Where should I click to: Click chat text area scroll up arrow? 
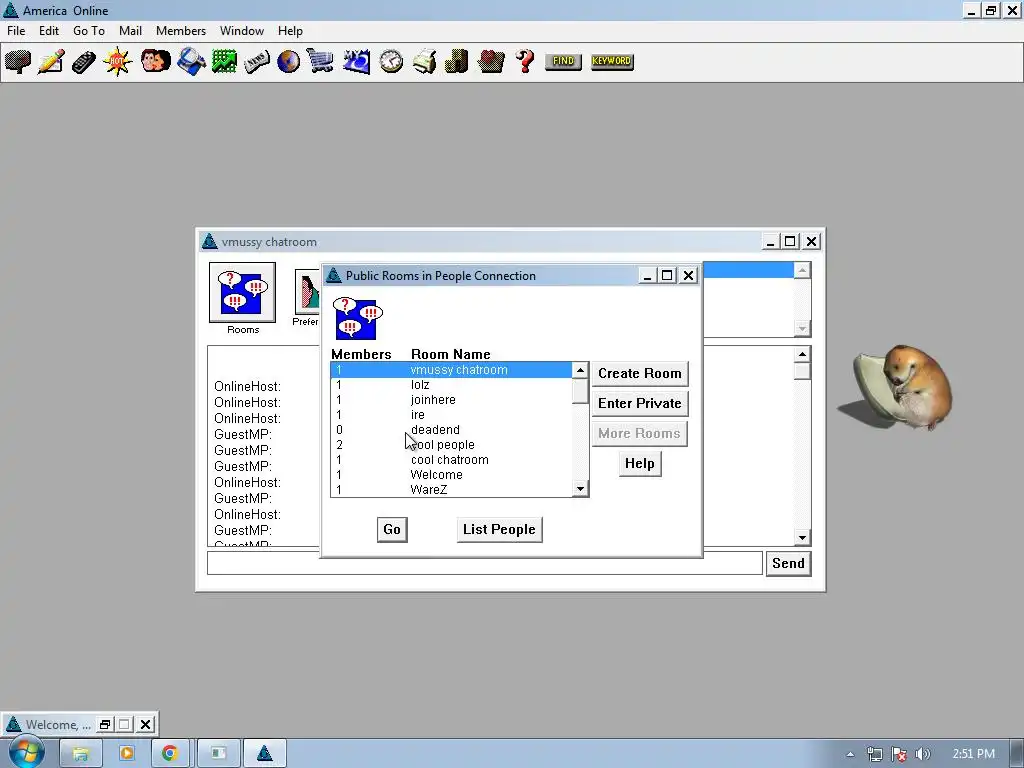[802, 355]
